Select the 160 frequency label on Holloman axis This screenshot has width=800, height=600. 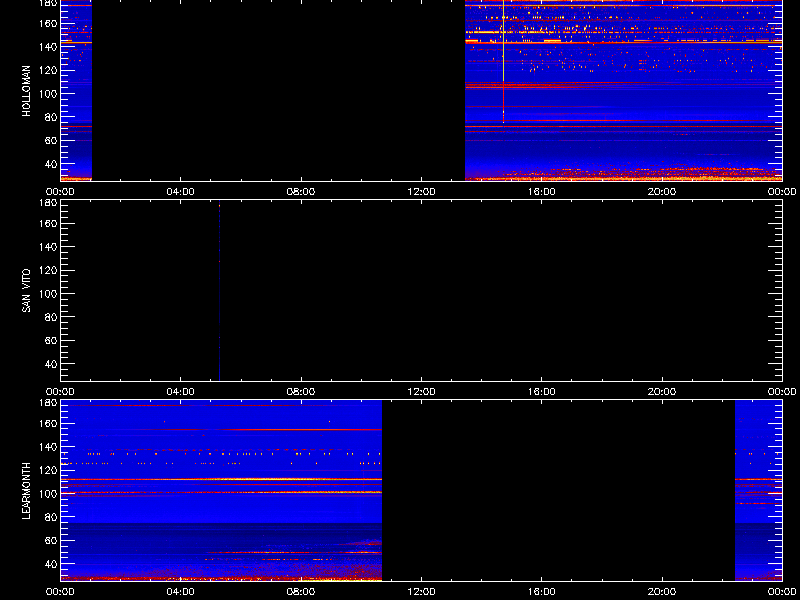tap(47, 23)
